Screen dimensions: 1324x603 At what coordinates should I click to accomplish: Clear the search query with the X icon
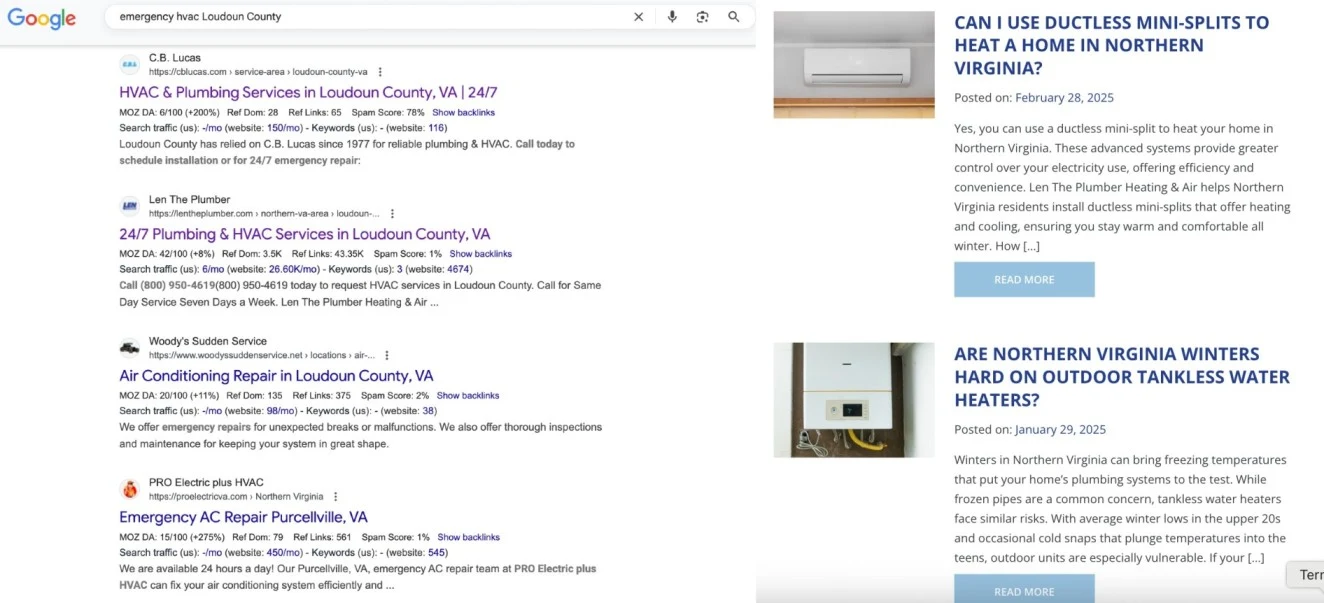(x=638, y=17)
